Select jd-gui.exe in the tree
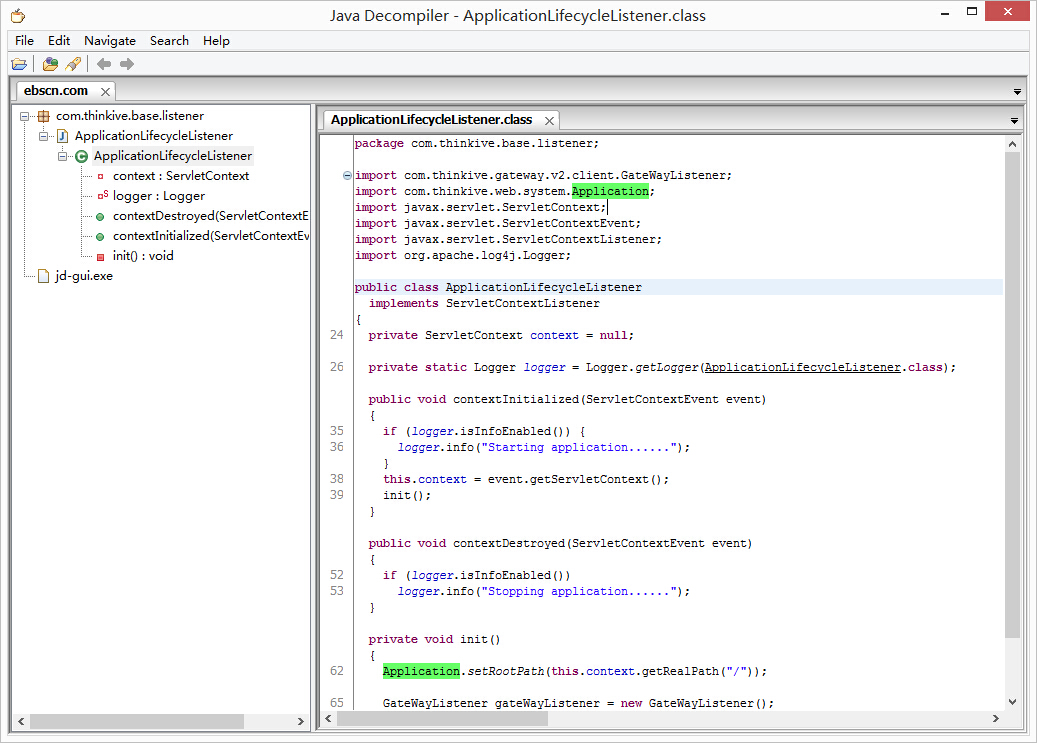This screenshot has width=1037, height=743. tap(83, 276)
